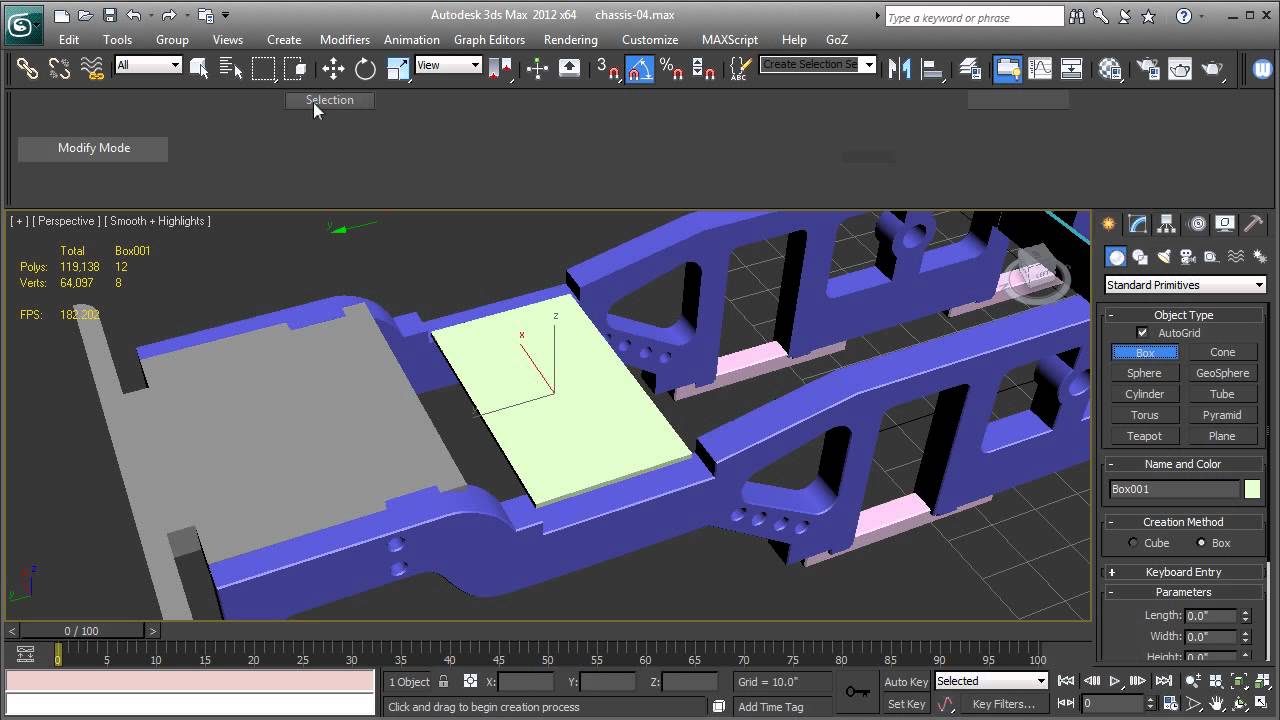Viewport: 1280px width, 720px height.
Task: Open the Rendering menu
Action: pos(571,39)
